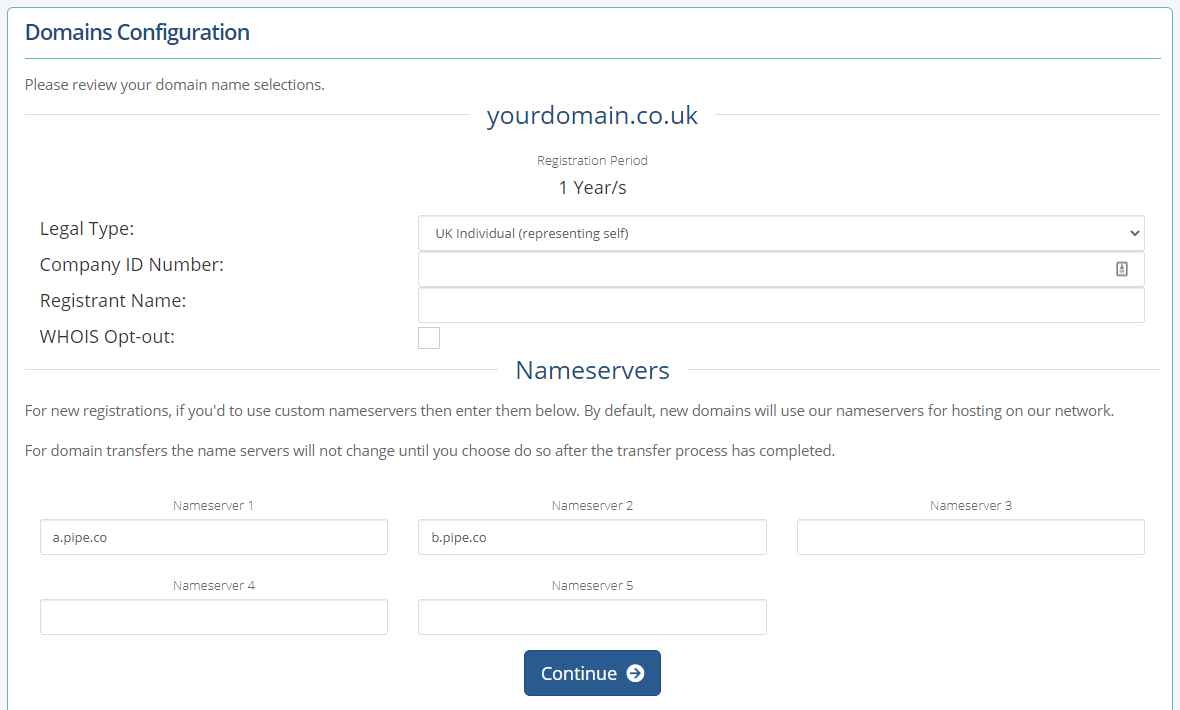Click the "Company ID Number:" label
The width and height of the screenshot is (1180, 710).
point(132,265)
